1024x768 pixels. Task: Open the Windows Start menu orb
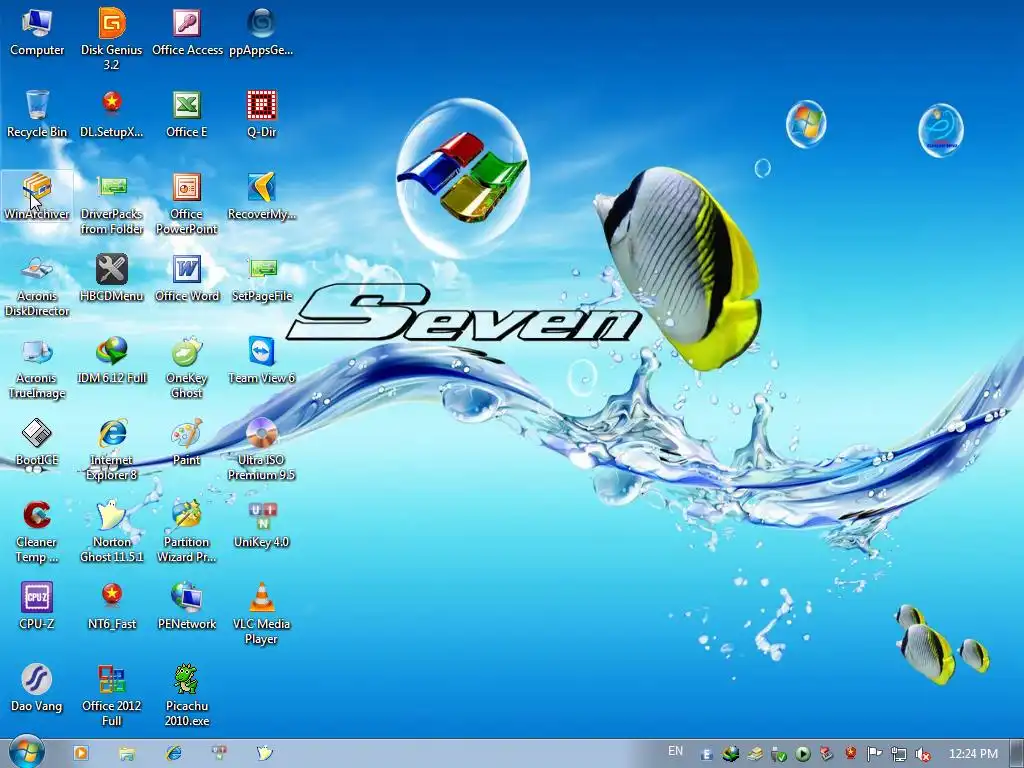(x=25, y=752)
